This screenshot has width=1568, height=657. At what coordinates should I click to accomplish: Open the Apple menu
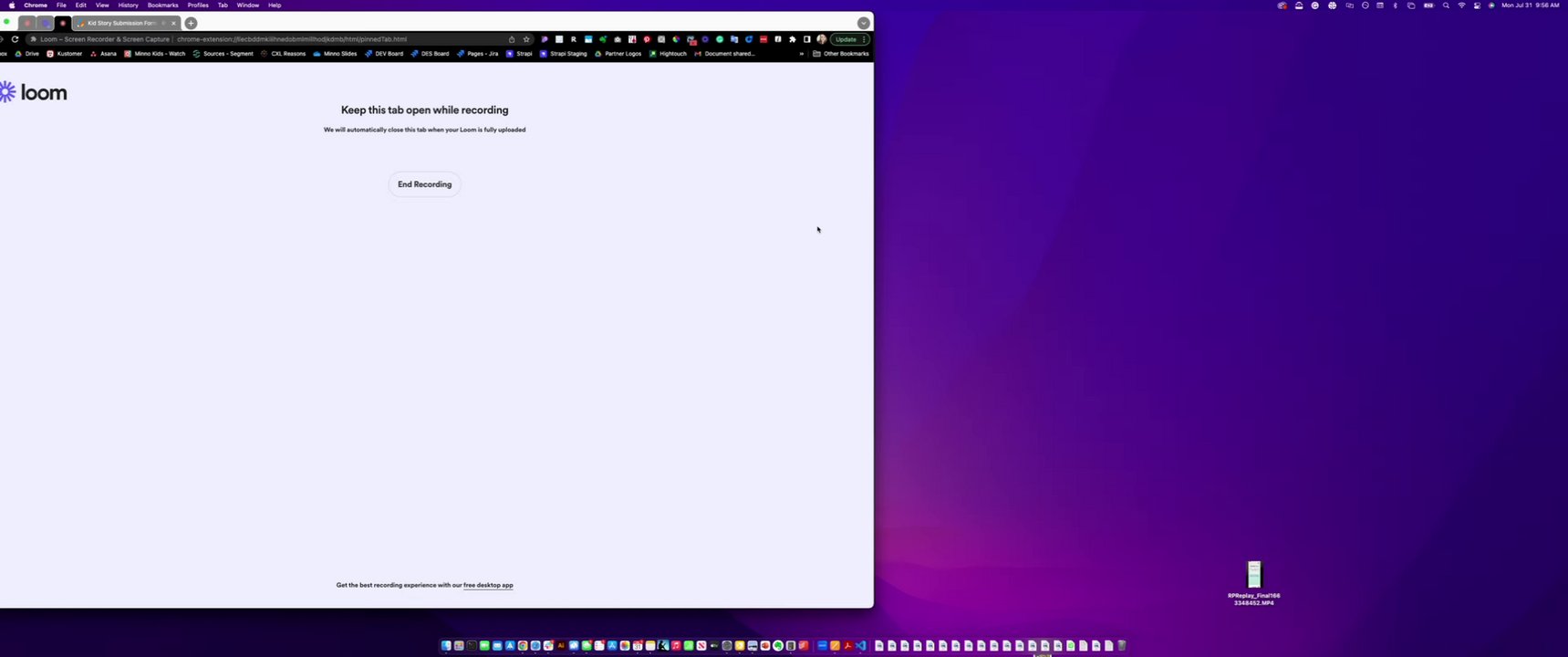tap(12, 5)
